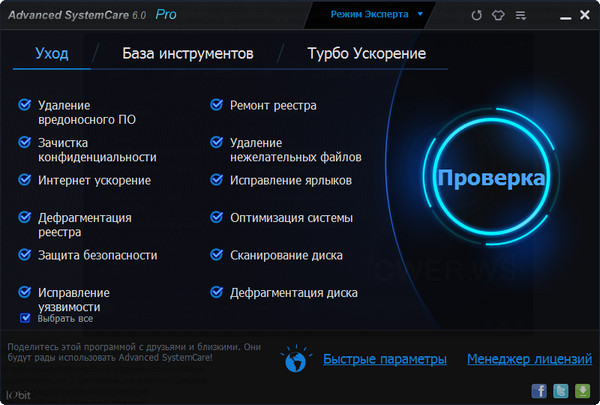Toggle the Ремонт реестра checkbox
This screenshot has height=405, width=600.
pos(215,105)
